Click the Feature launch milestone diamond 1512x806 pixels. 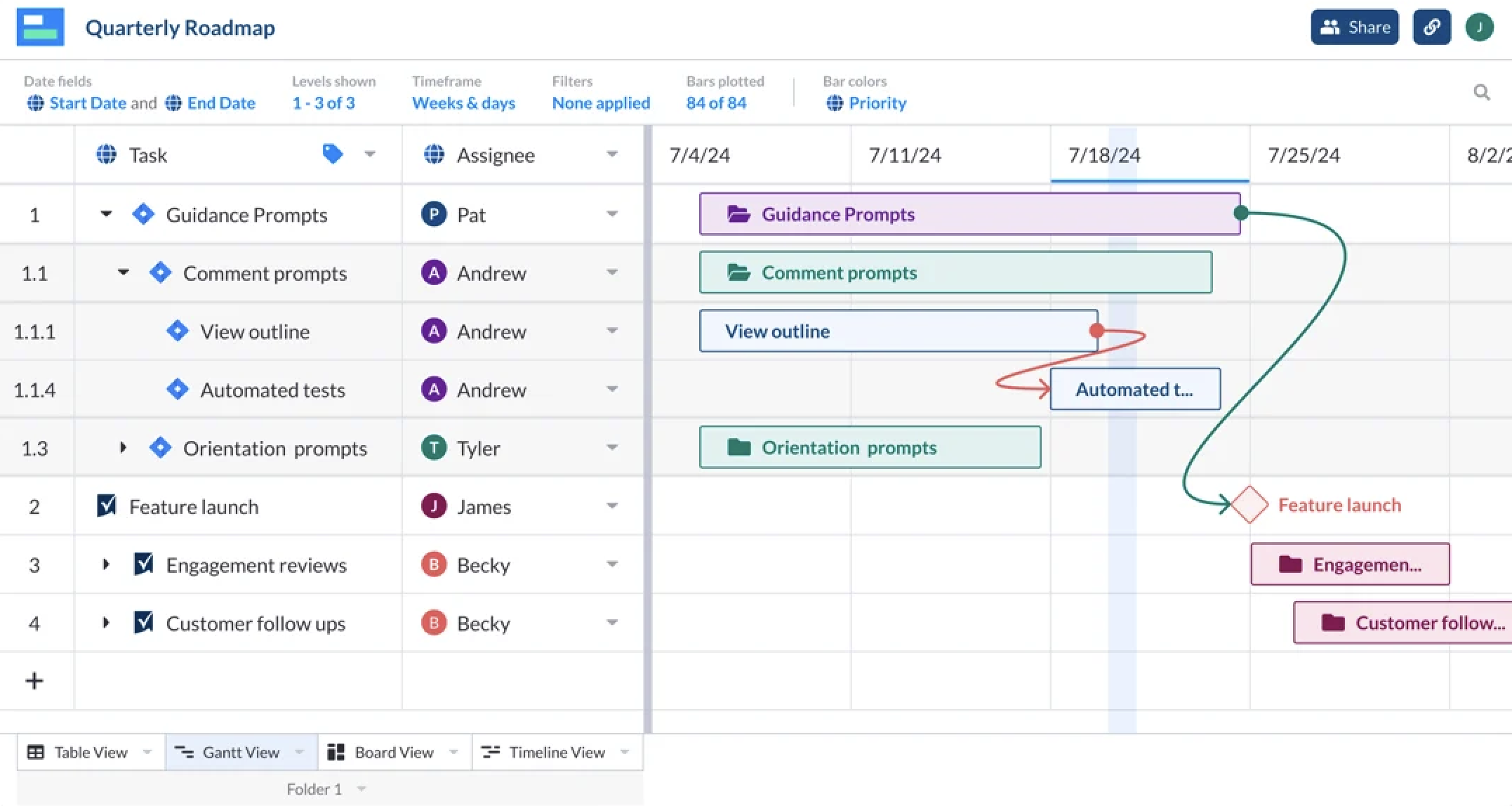(1249, 505)
